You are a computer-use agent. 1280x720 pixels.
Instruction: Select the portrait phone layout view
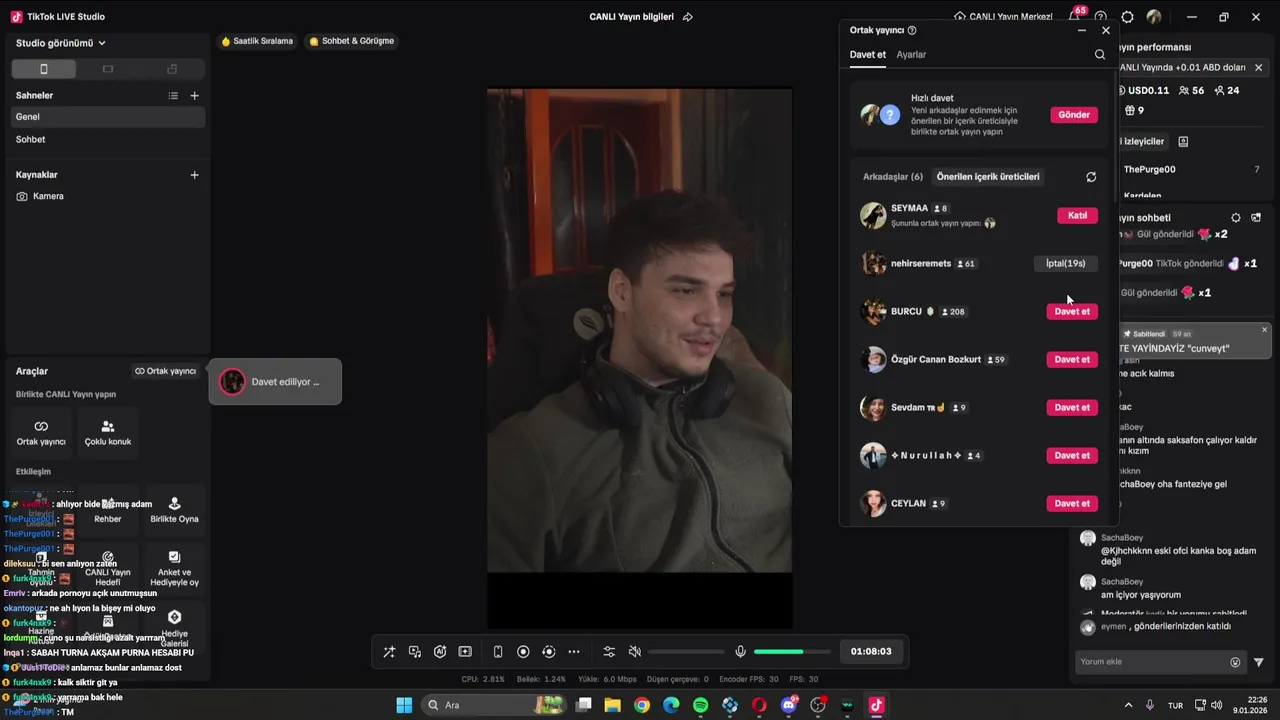[x=43, y=69]
